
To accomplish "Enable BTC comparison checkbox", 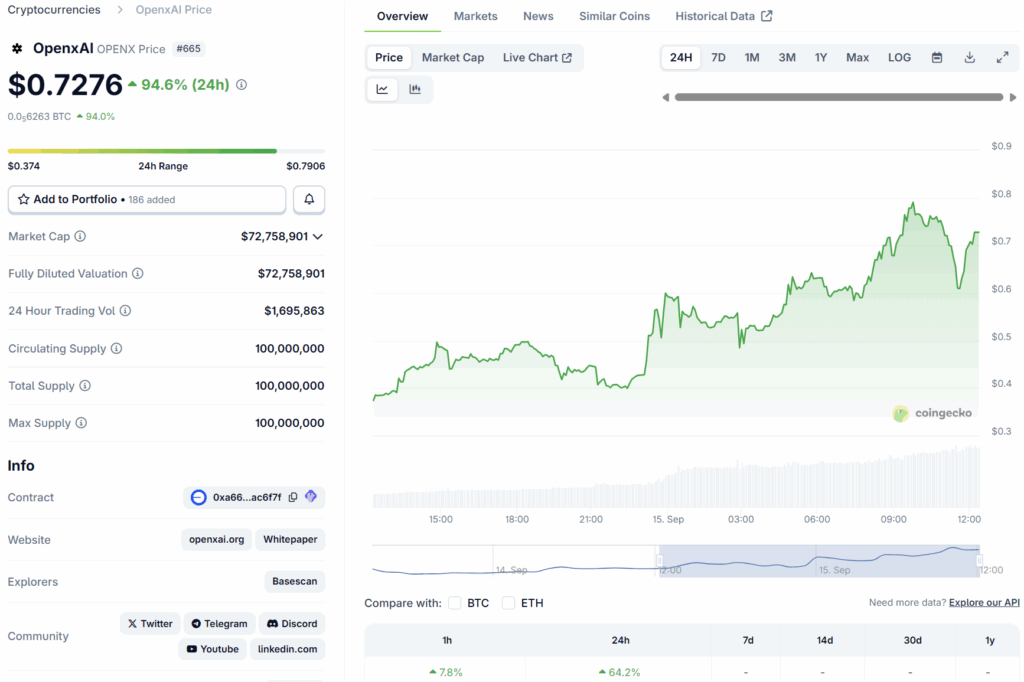I will (x=455, y=603).
